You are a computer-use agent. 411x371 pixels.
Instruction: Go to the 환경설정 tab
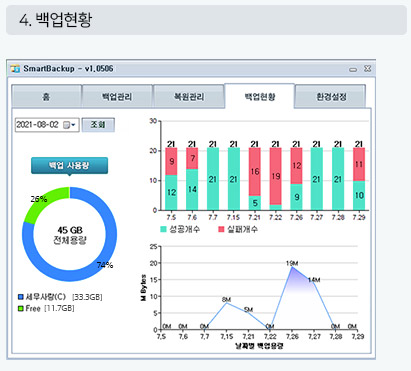[x=331, y=97]
